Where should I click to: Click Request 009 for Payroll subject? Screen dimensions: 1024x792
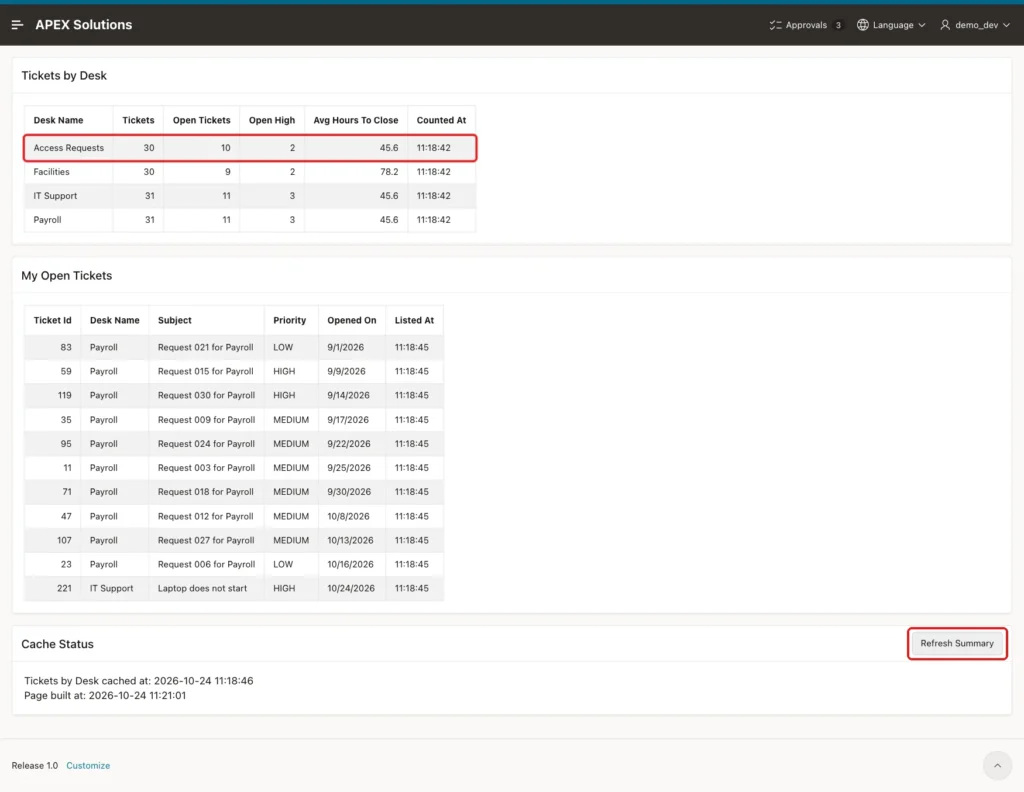(206, 420)
